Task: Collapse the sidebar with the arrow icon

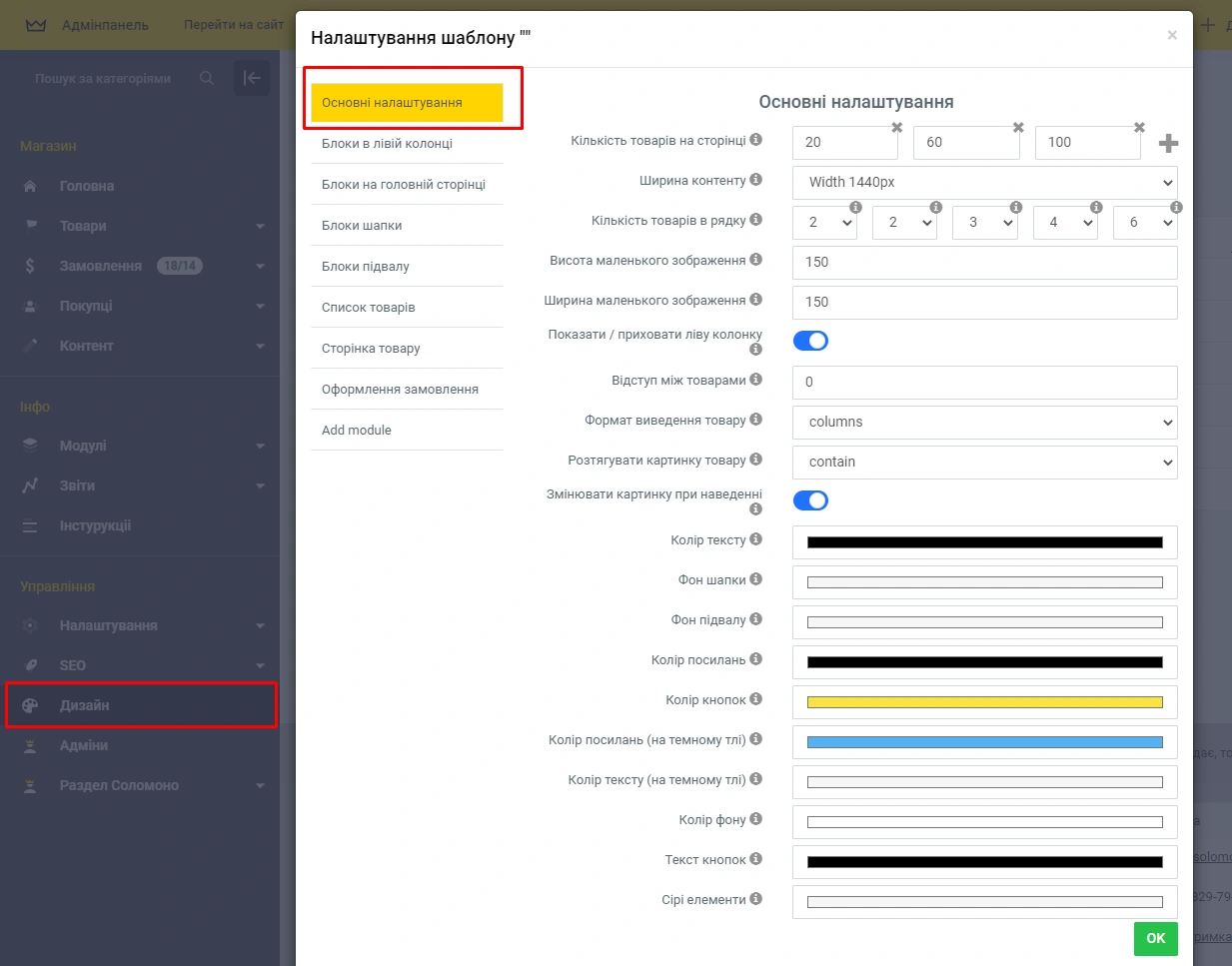Action: [x=252, y=78]
